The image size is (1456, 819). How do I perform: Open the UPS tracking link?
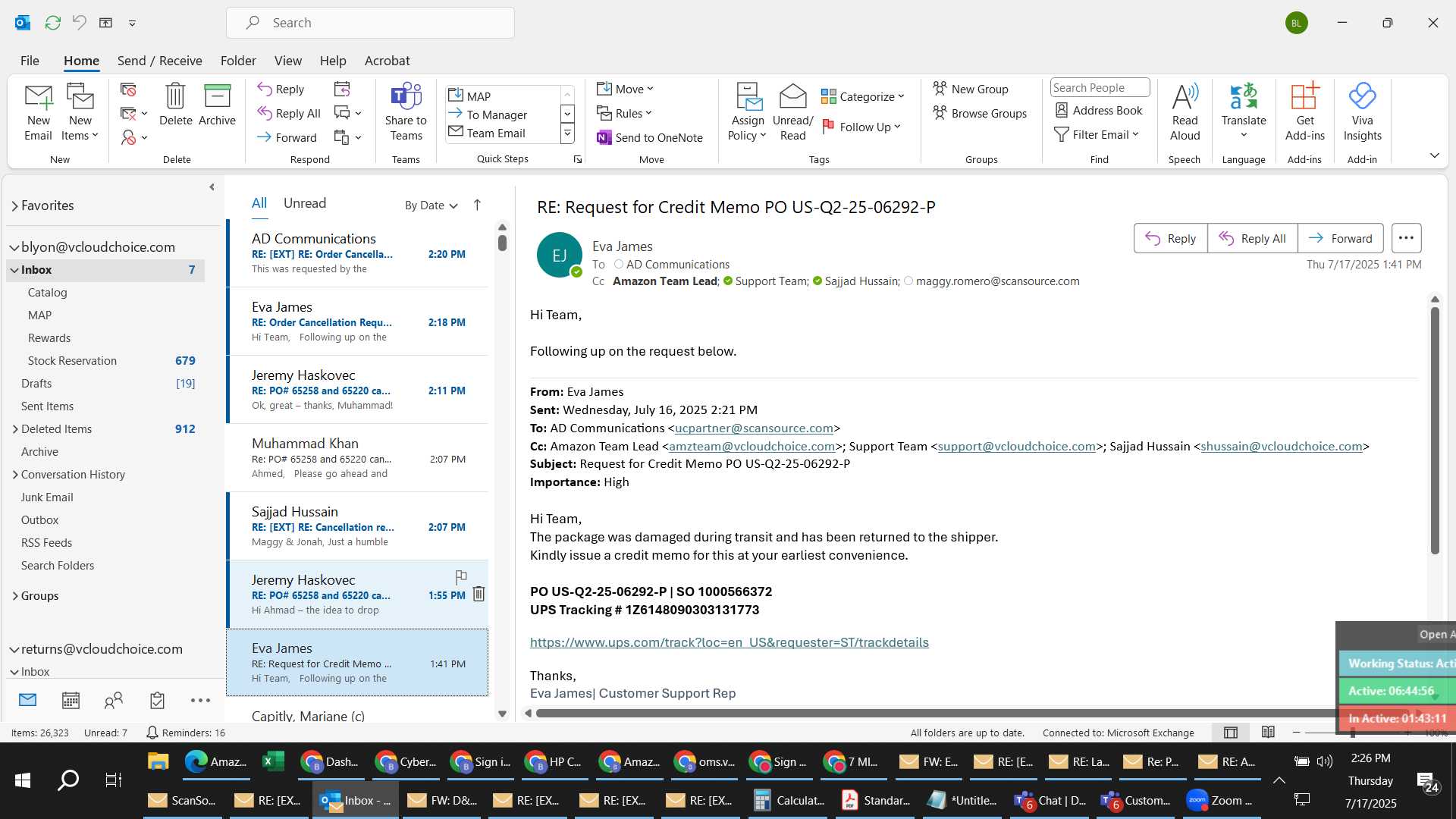[729, 642]
